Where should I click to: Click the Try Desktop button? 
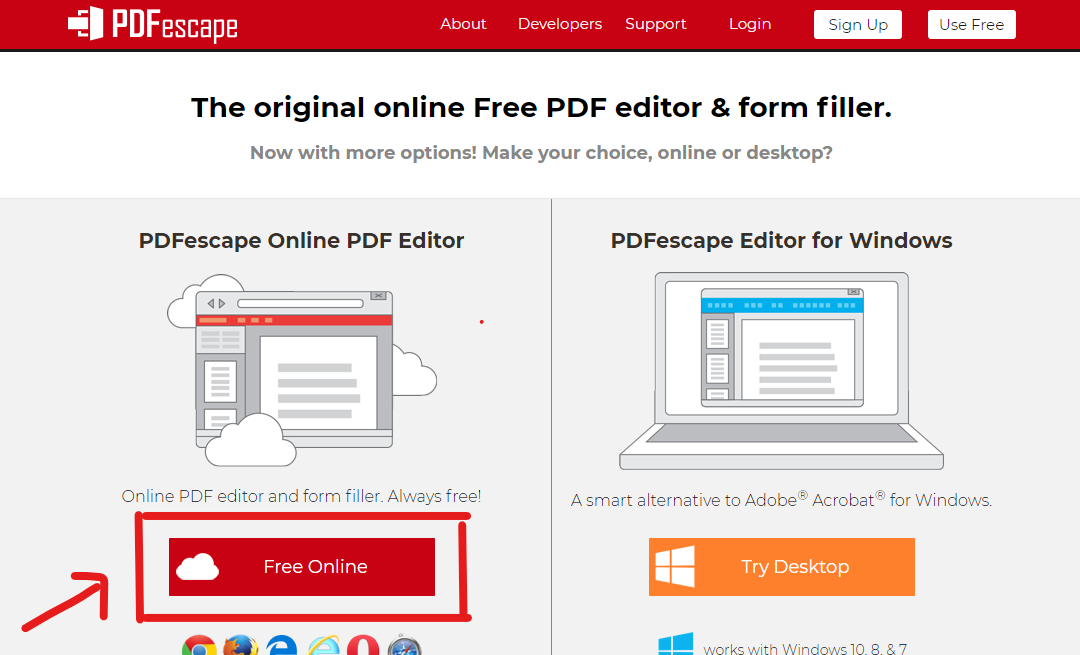(x=781, y=566)
